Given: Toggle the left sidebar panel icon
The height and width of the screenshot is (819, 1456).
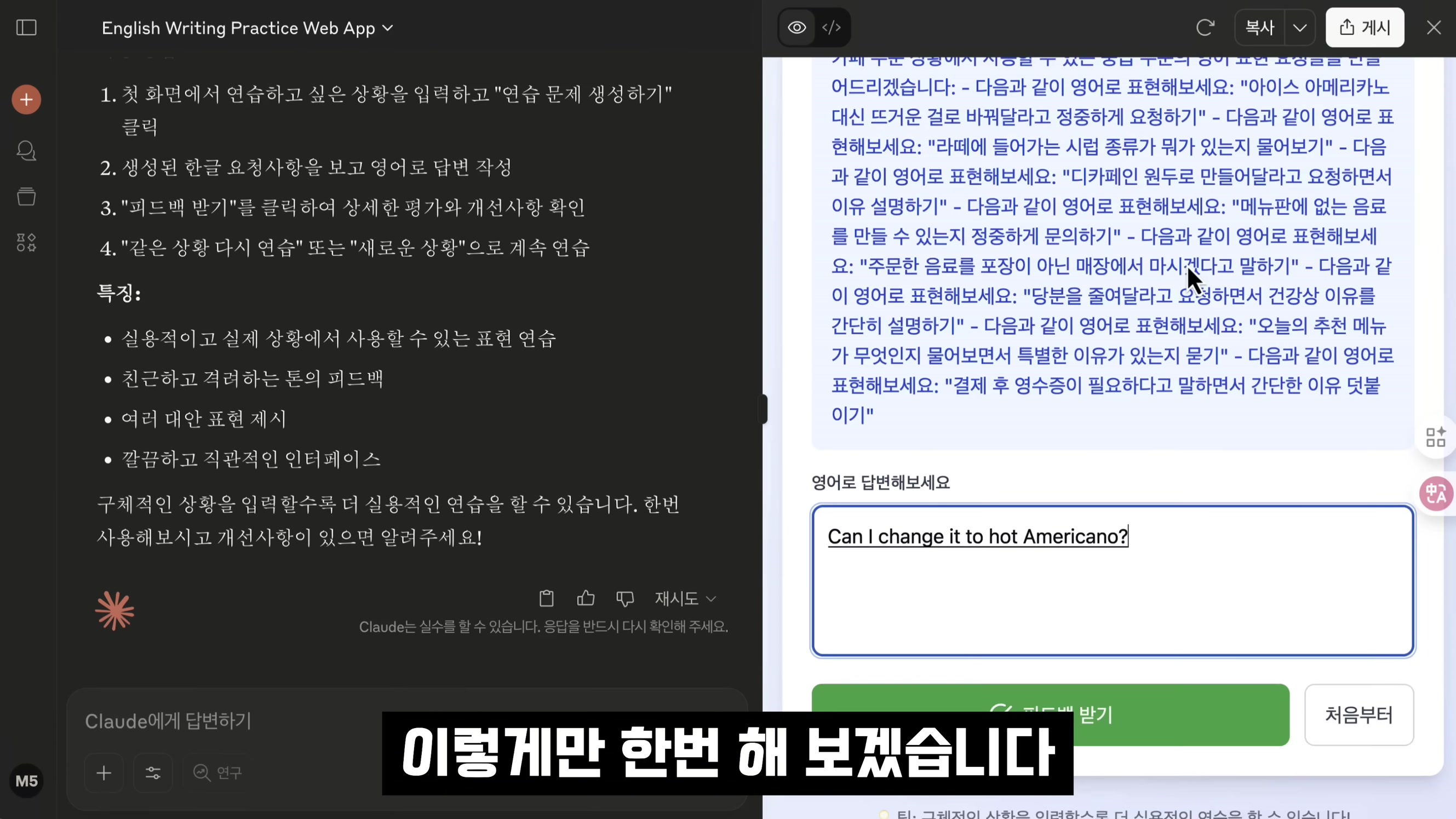Looking at the screenshot, I should pyautogui.click(x=26, y=27).
